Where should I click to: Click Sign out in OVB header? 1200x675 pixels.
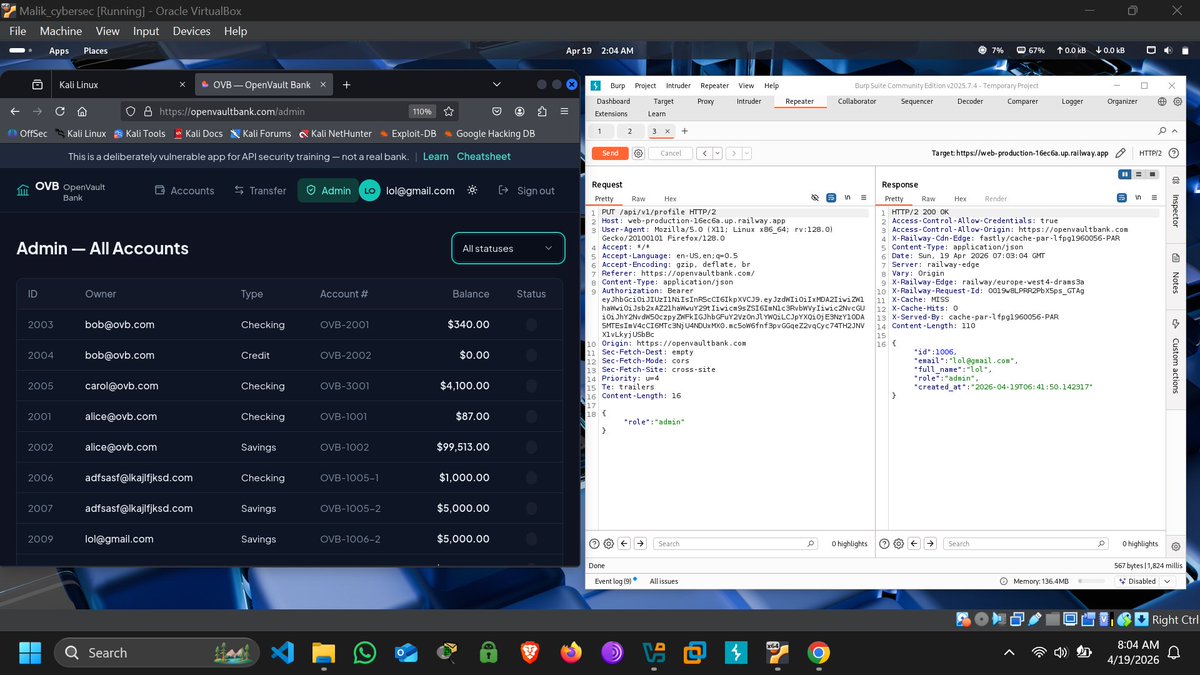click(x=526, y=190)
